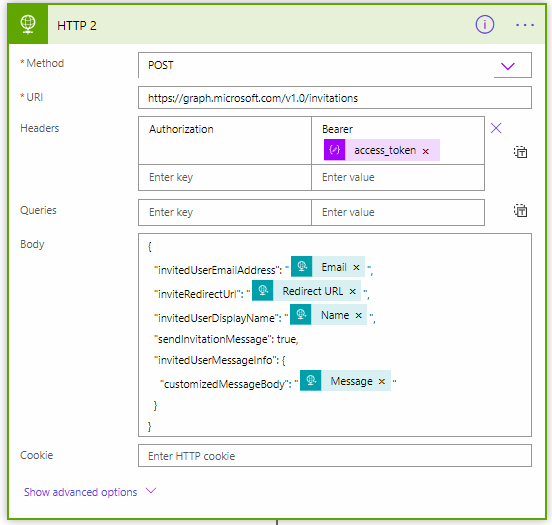
Task: Click the inviteRedirectUrl key text
Action: pos(199,294)
